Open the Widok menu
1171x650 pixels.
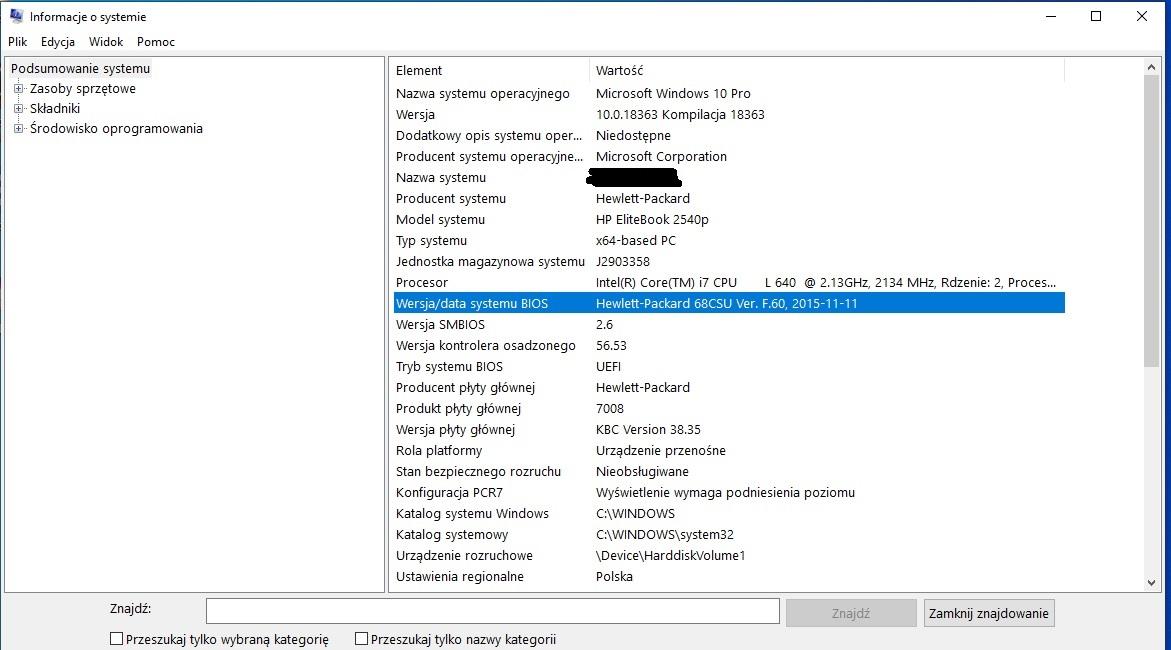coord(106,42)
